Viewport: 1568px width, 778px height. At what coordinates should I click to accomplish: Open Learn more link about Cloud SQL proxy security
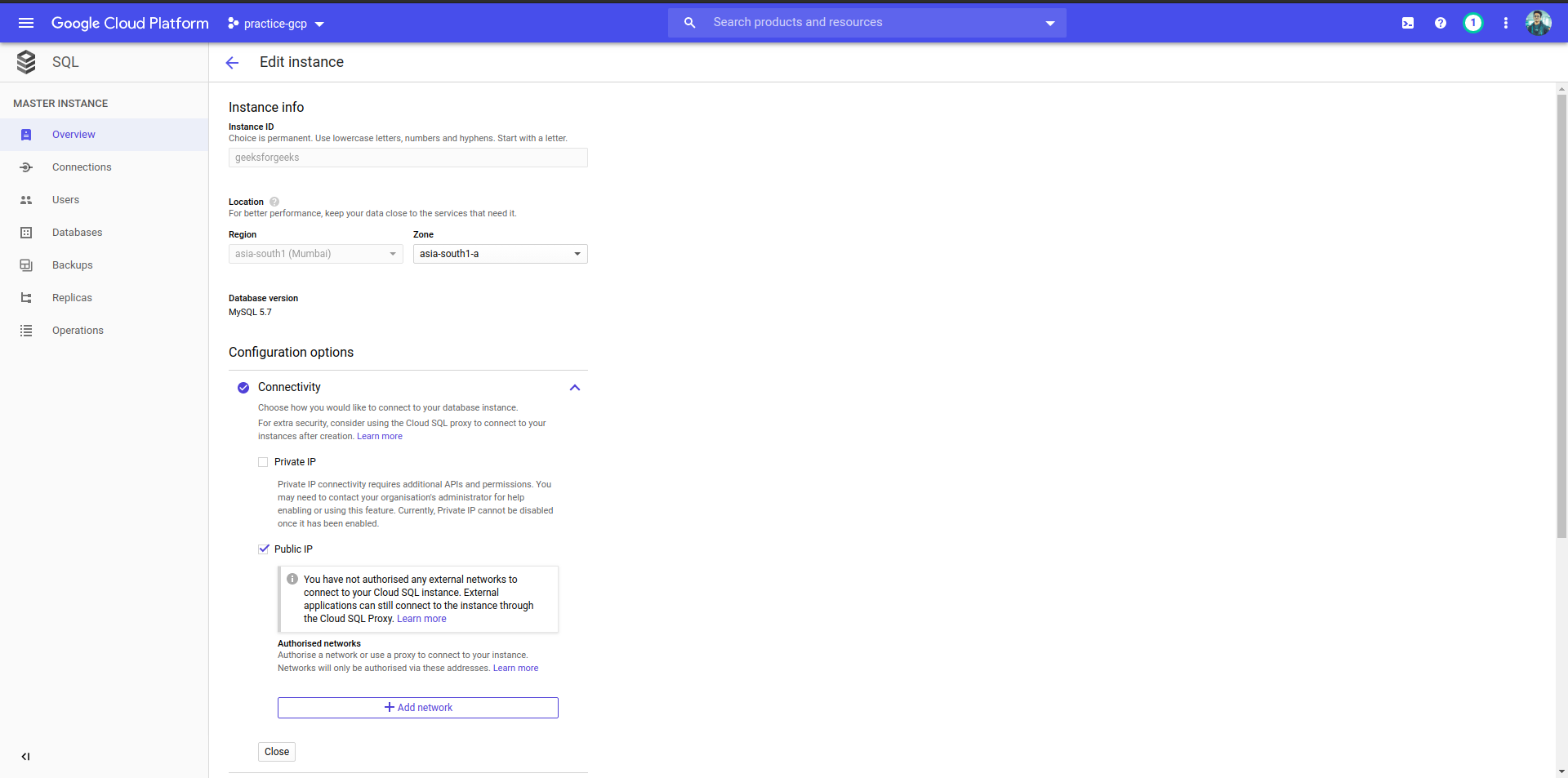[x=380, y=437]
